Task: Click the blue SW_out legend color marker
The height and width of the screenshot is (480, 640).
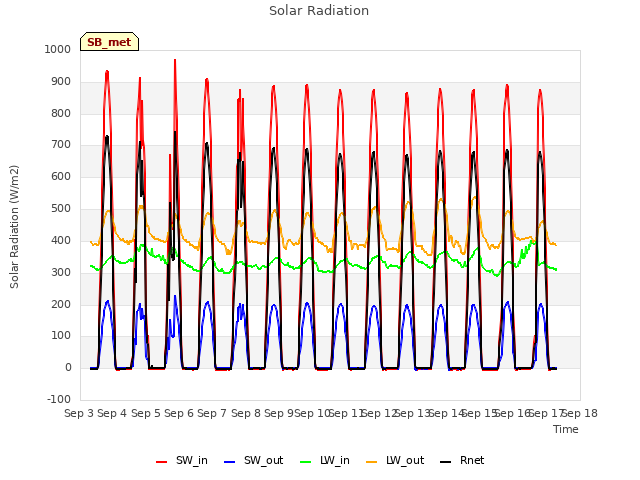Action: 230,462
